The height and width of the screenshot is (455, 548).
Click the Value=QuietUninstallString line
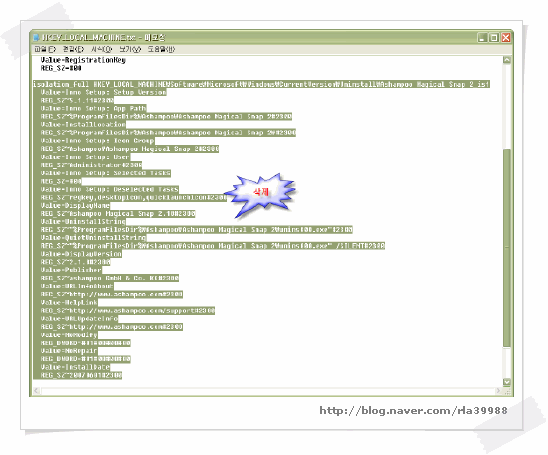93,238
